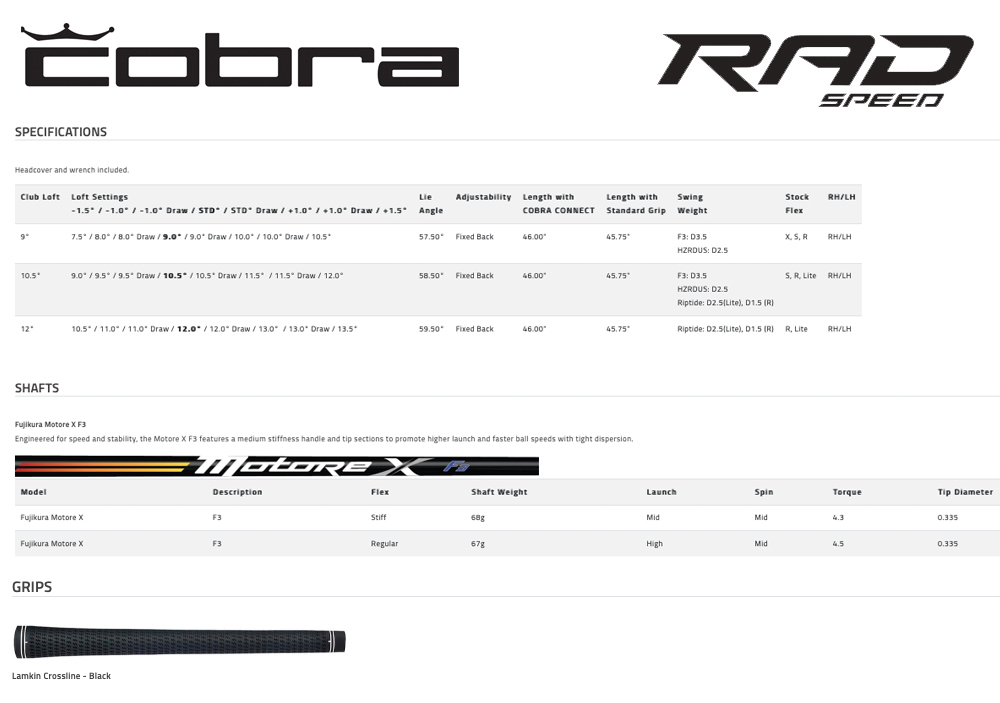Click the Lamkin Crossline grip image
1000x703 pixels.
[179, 641]
